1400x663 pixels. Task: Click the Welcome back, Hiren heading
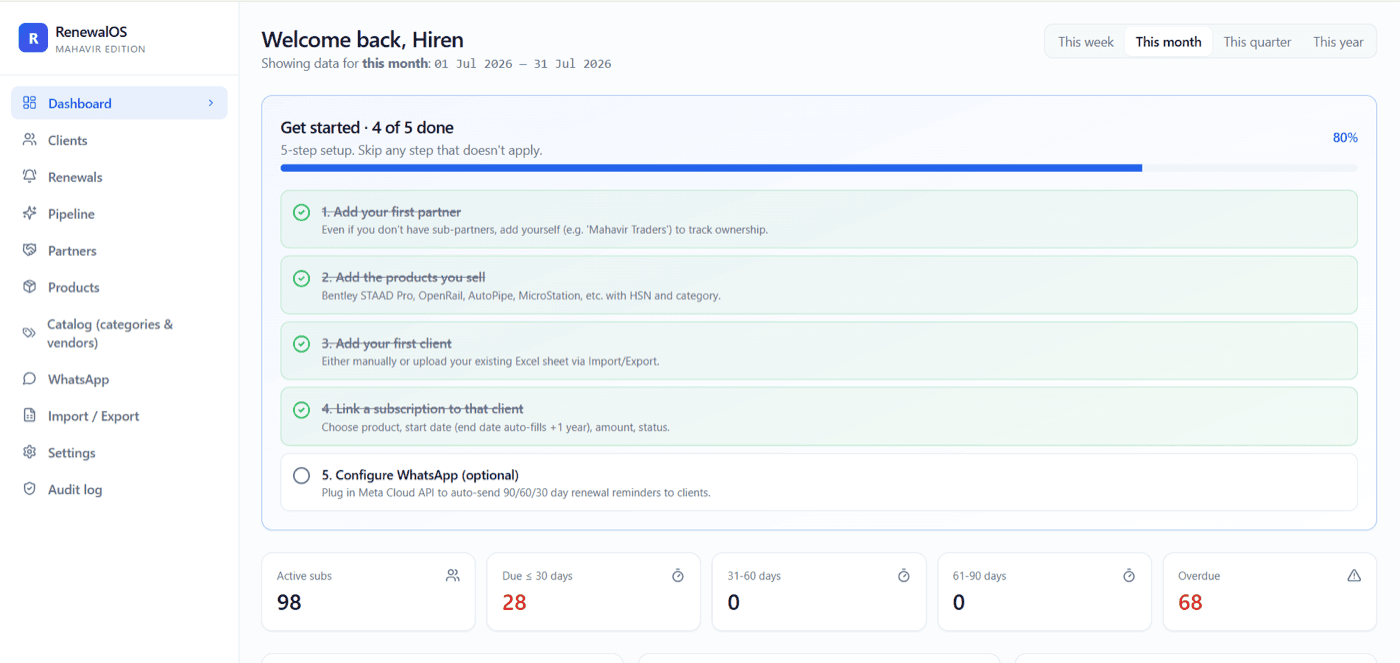[362, 40]
